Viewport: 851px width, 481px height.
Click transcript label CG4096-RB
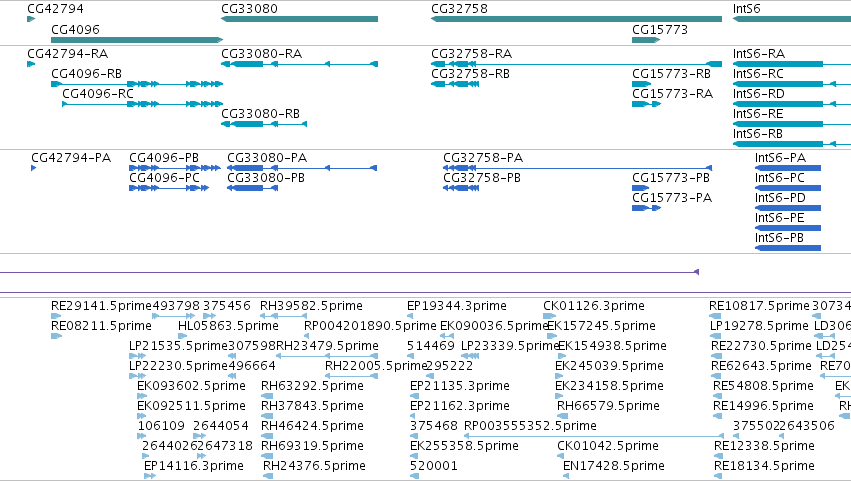click(x=86, y=74)
